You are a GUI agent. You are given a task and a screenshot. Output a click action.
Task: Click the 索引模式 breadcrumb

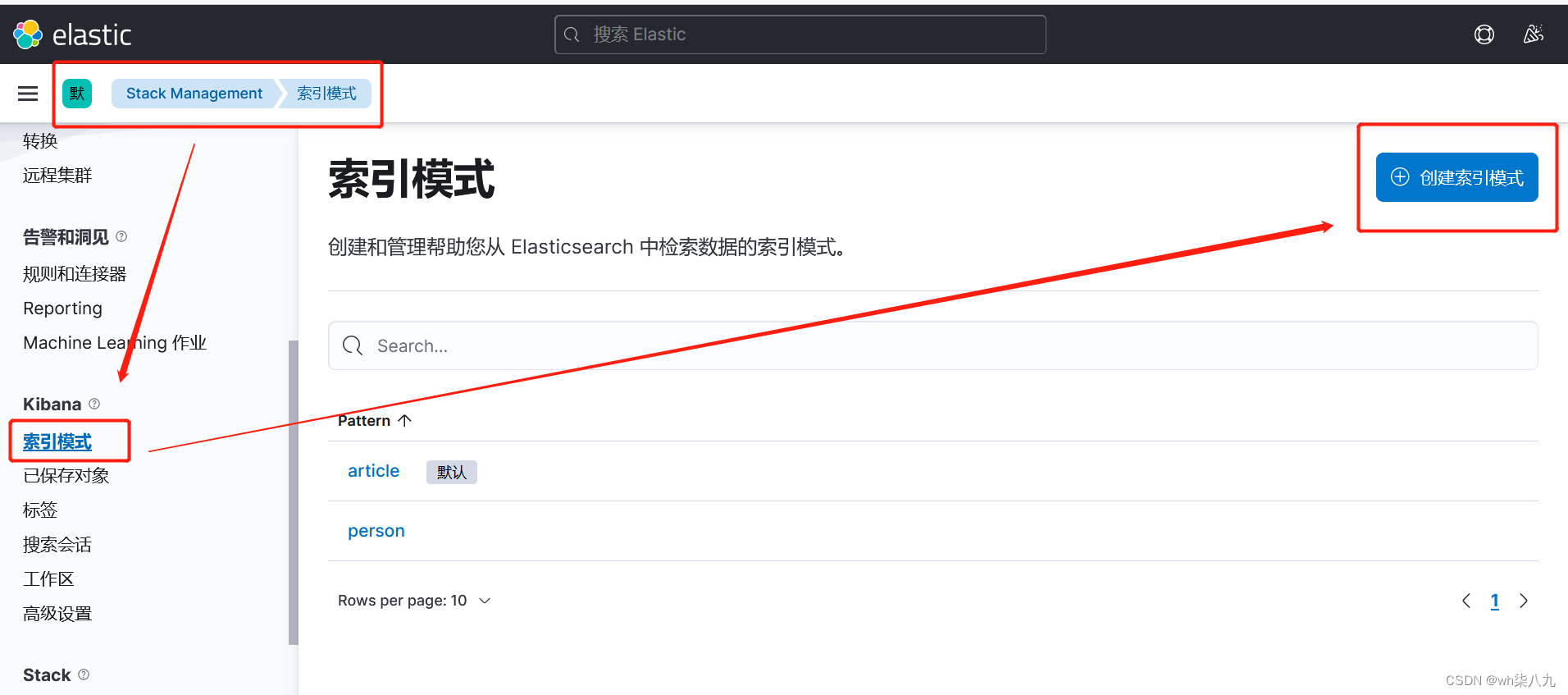326,94
